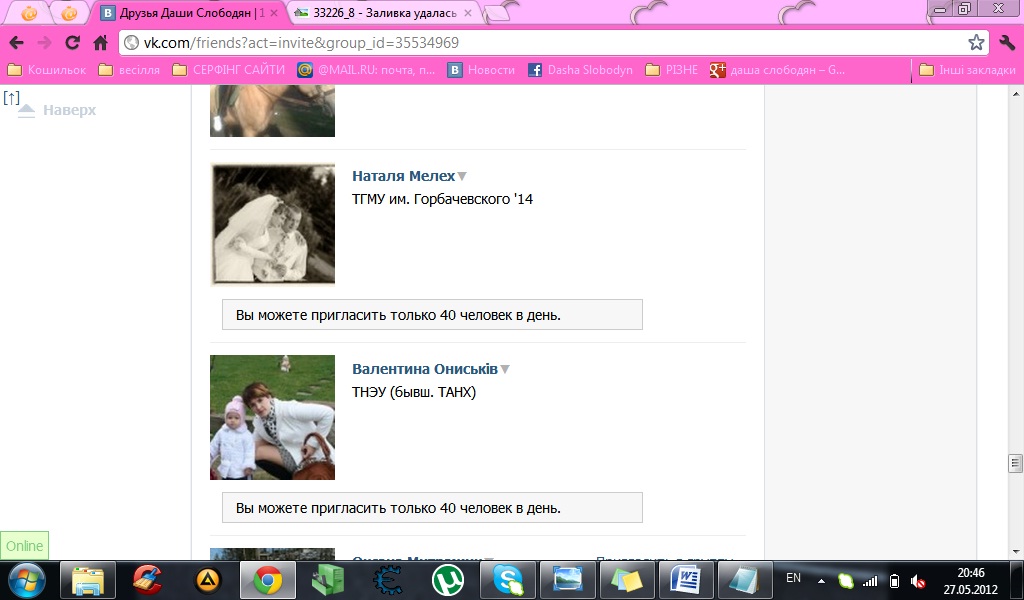This screenshot has width=1024, height=600.
Task: Click Наталя Мелех's wedding photo avatar
Action: [x=272, y=225]
